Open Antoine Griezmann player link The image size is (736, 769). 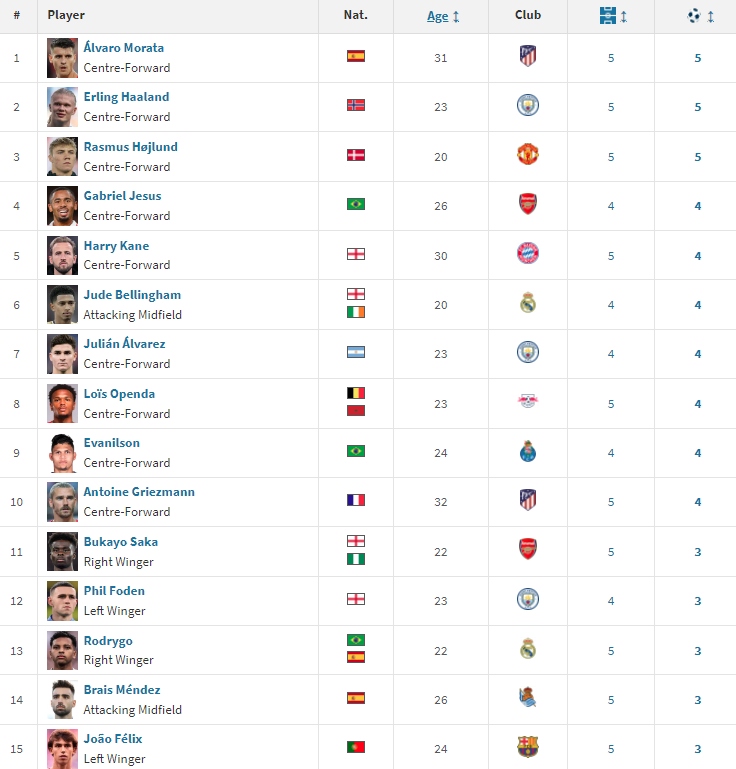tap(139, 491)
